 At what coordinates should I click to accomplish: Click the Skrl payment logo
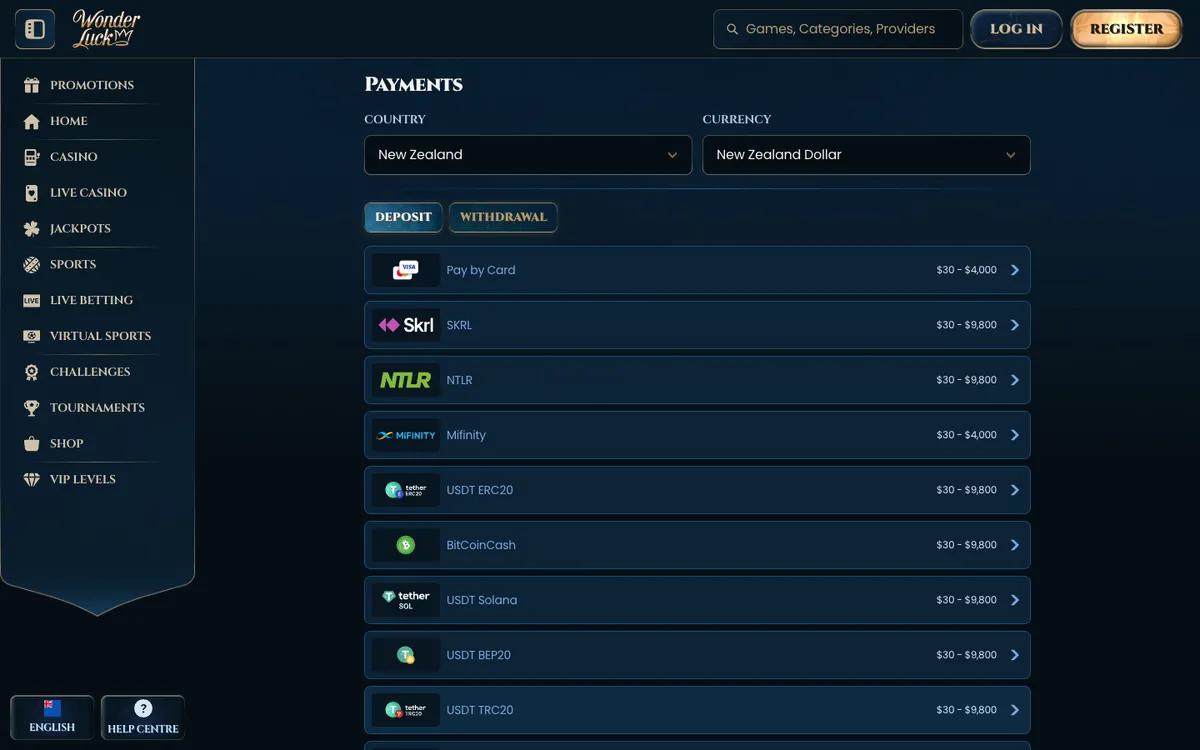point(406,325)
